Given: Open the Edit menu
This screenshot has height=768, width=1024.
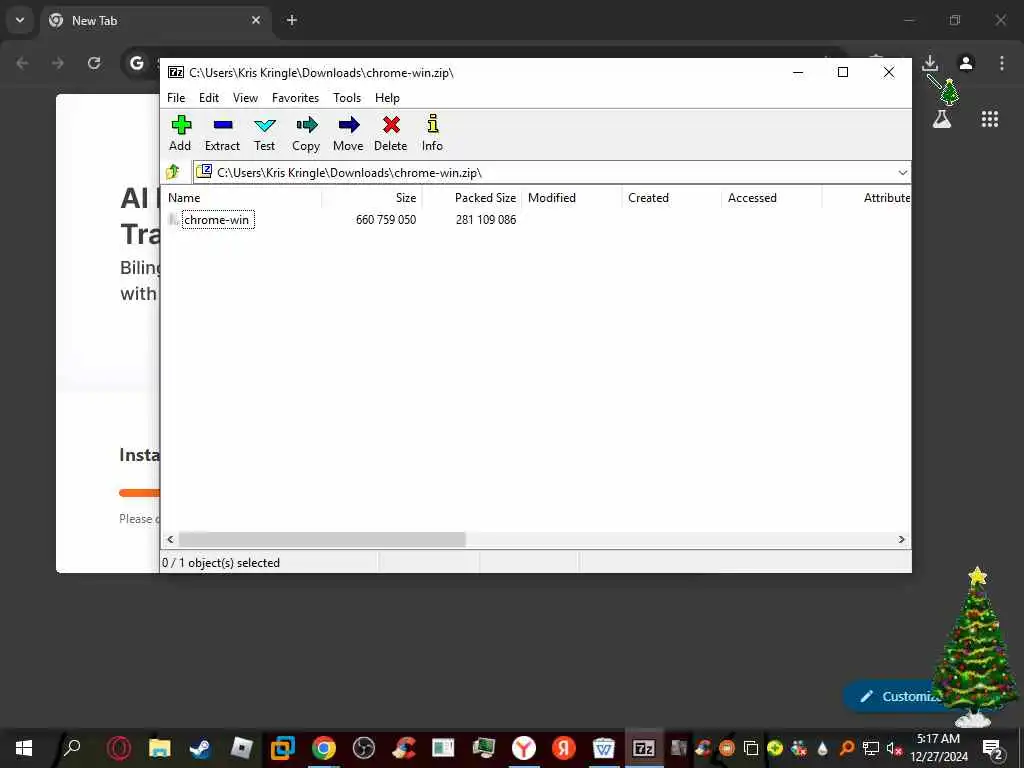Looking at the screenshot, I should [x=209, y=98].
